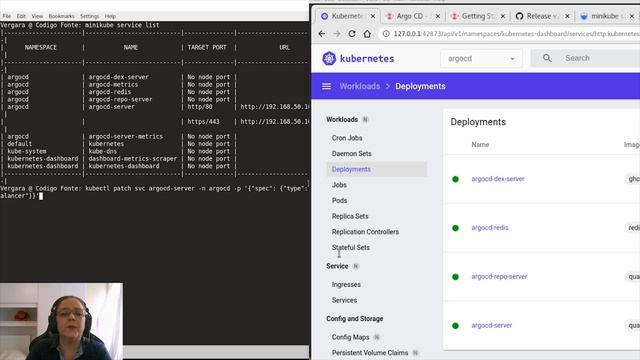The width and height of the screenshot is (640, 360).
Task: Switch to the Kubernetes browser tab
Action: click(347, 16)
